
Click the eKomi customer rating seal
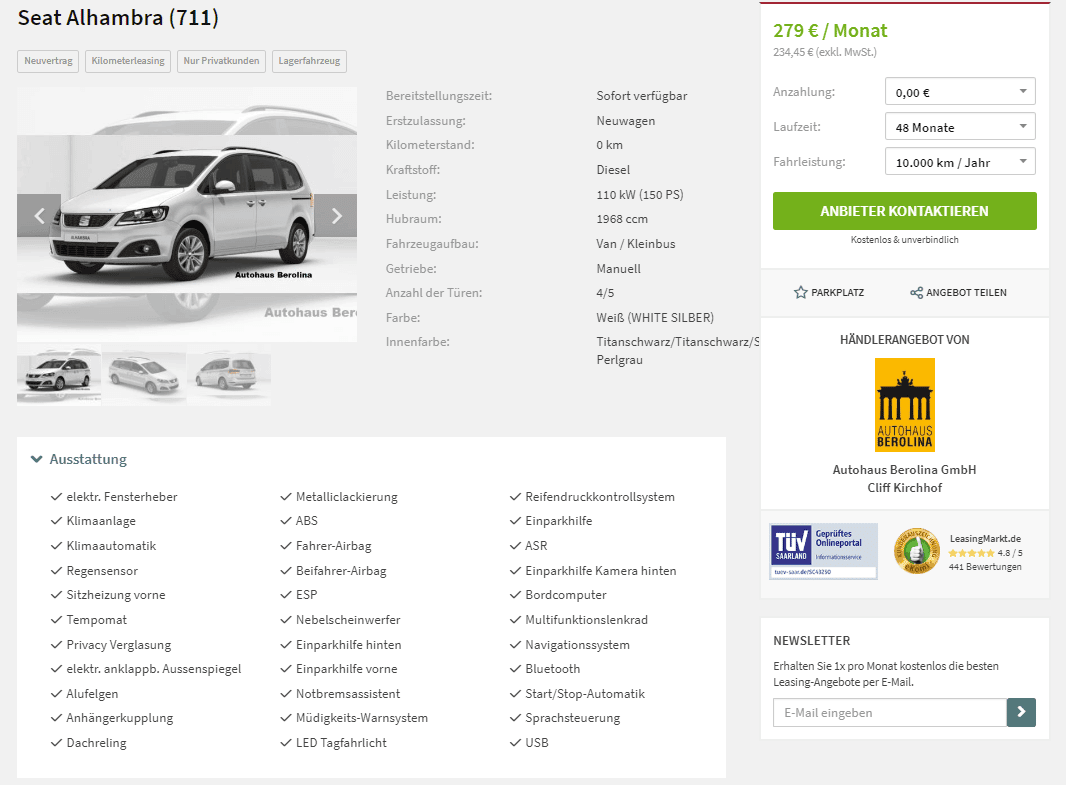point(916,551)
